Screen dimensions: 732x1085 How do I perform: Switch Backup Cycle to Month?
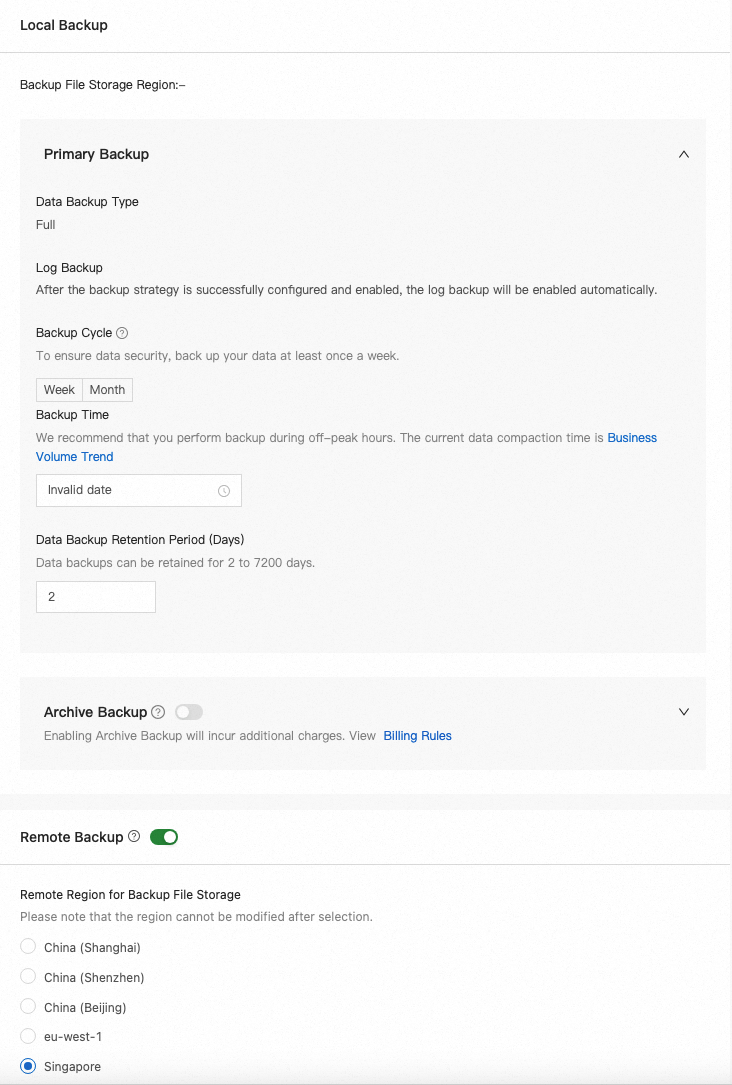click(x=107, y=390)
